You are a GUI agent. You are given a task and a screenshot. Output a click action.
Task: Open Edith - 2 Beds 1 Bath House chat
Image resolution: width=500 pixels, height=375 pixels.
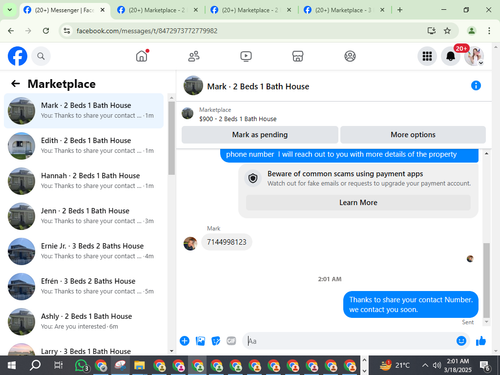click(84, 146)
